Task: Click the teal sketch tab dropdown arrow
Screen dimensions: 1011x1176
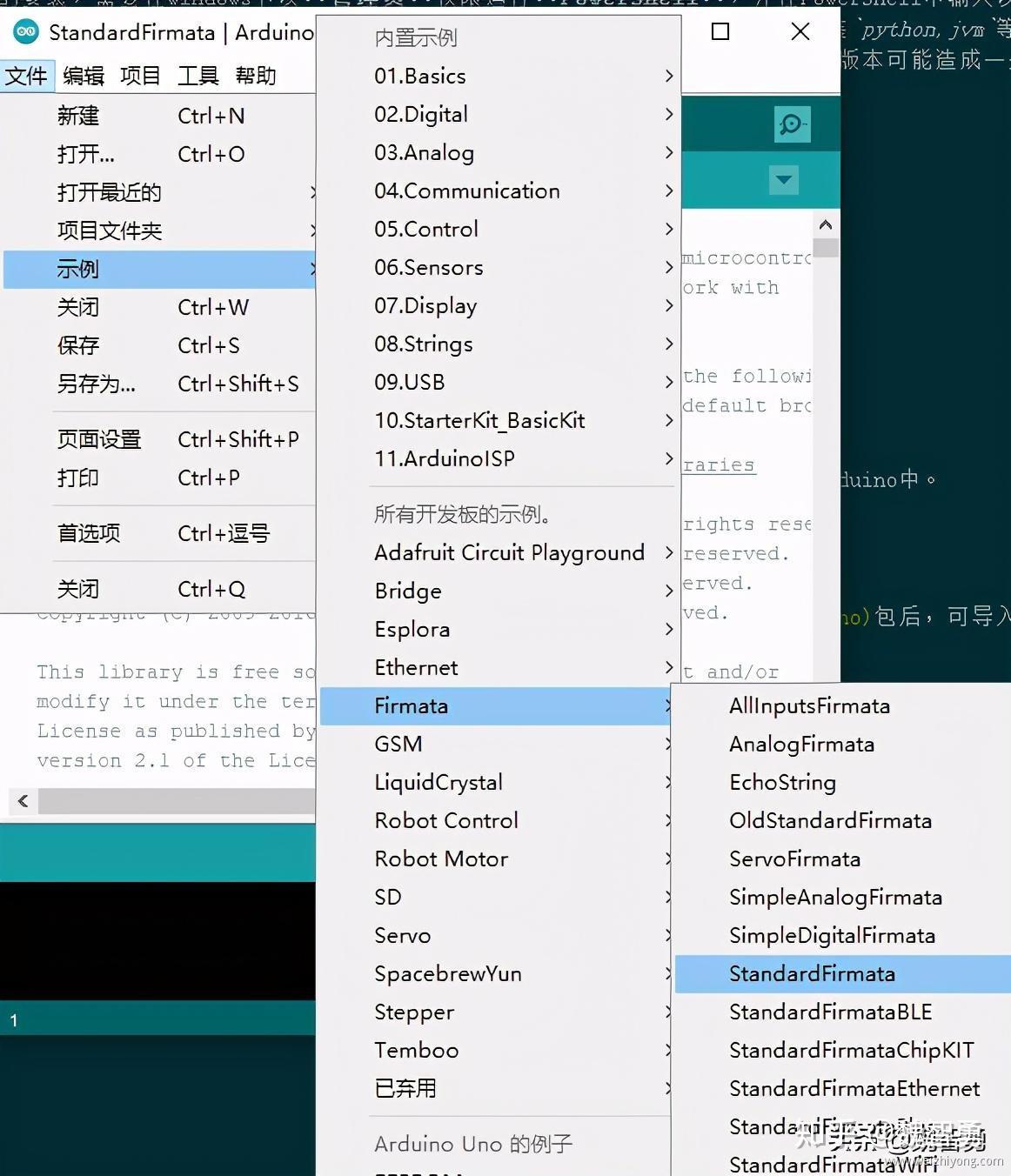Action: pos(782,180)
